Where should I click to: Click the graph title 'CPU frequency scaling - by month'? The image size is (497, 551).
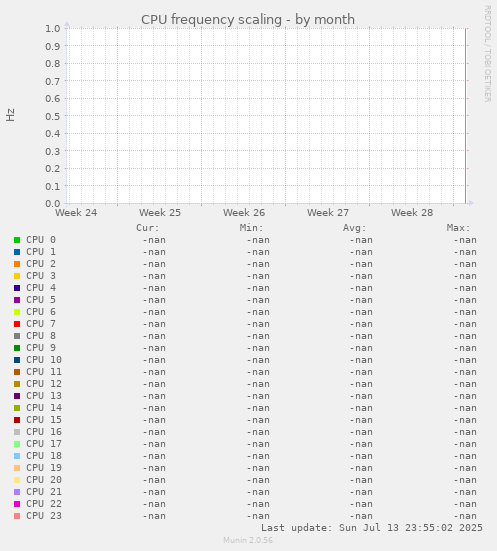(248, 19)
